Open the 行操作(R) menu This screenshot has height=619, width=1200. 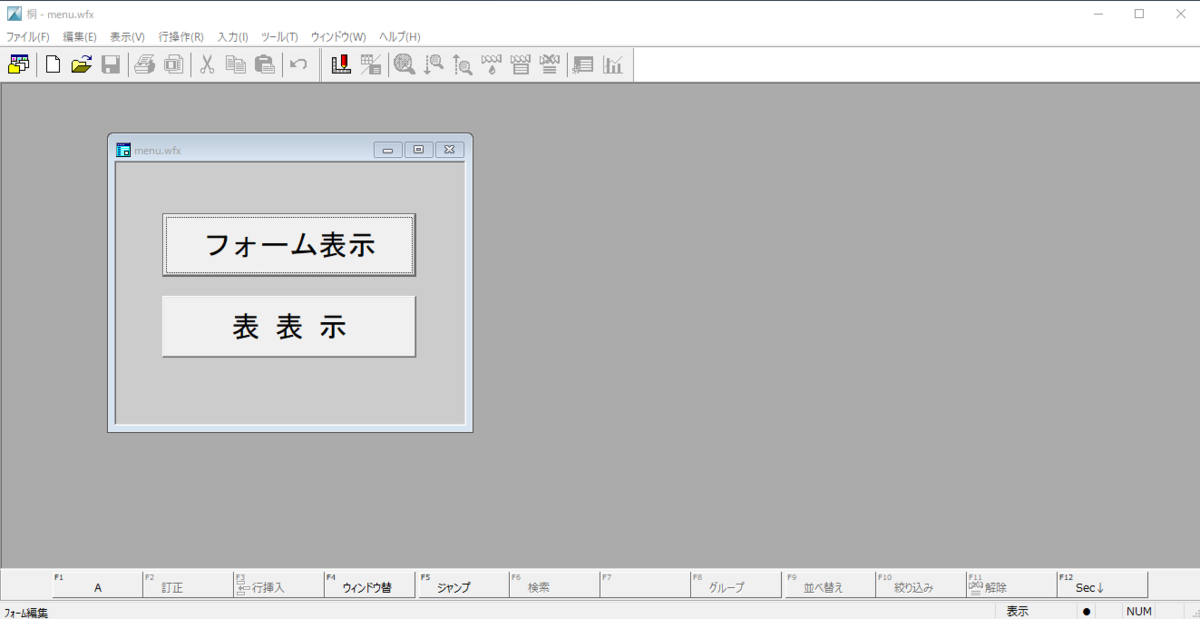coord(181,37)
